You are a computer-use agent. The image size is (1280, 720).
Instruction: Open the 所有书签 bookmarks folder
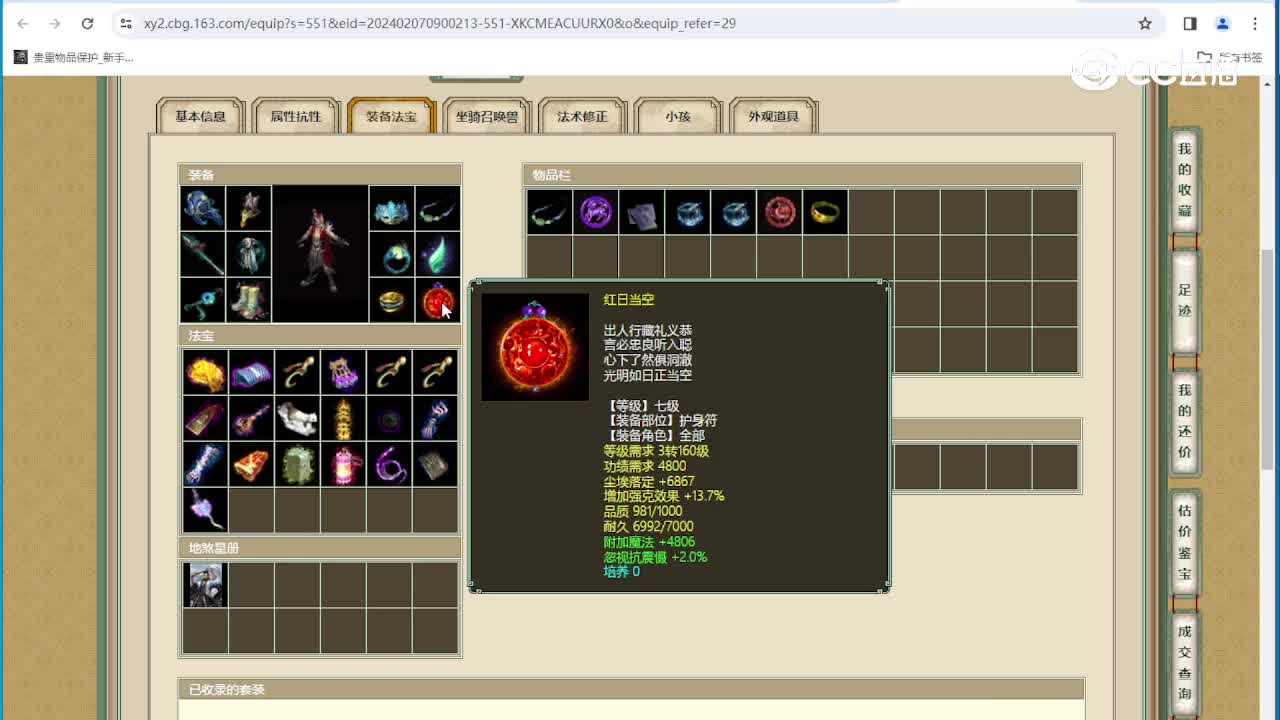(1230, 57)
